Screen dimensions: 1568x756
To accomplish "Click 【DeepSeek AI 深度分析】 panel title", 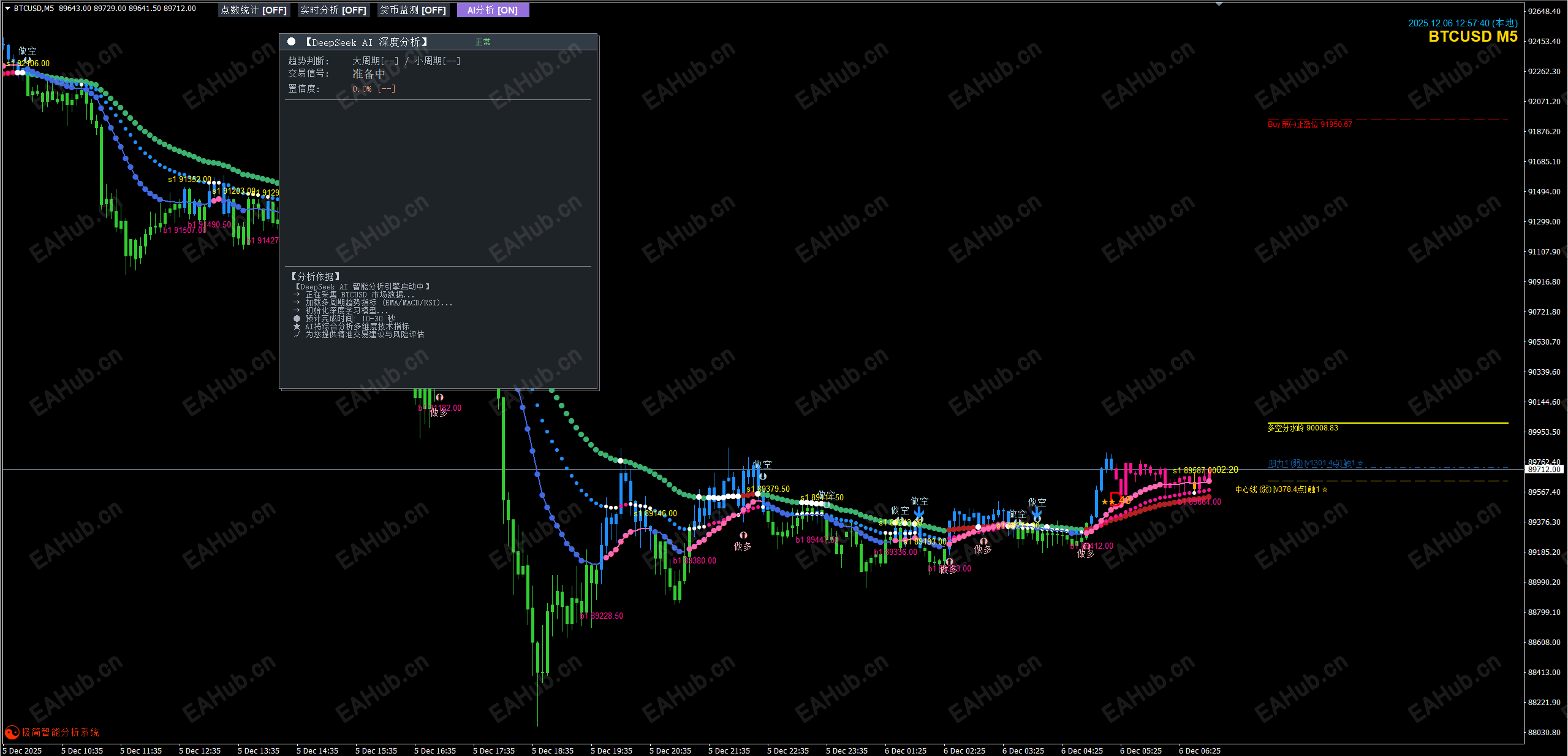I will pos(366,42).
